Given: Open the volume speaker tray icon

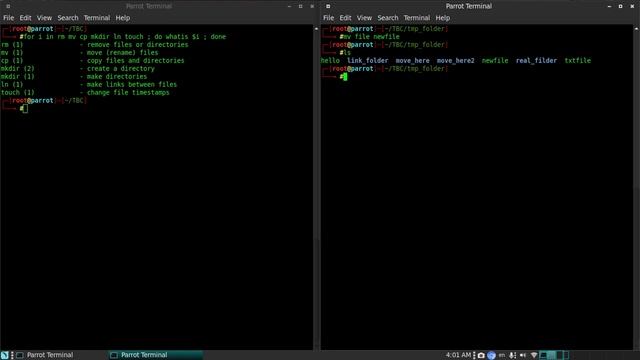Looking at the screenshot, I should 523,356.
